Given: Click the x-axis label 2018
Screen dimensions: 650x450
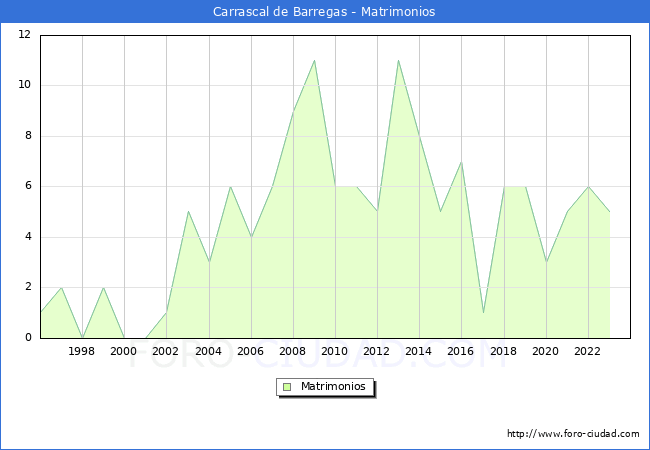Looking at the screenshot, I should (503, 351).
